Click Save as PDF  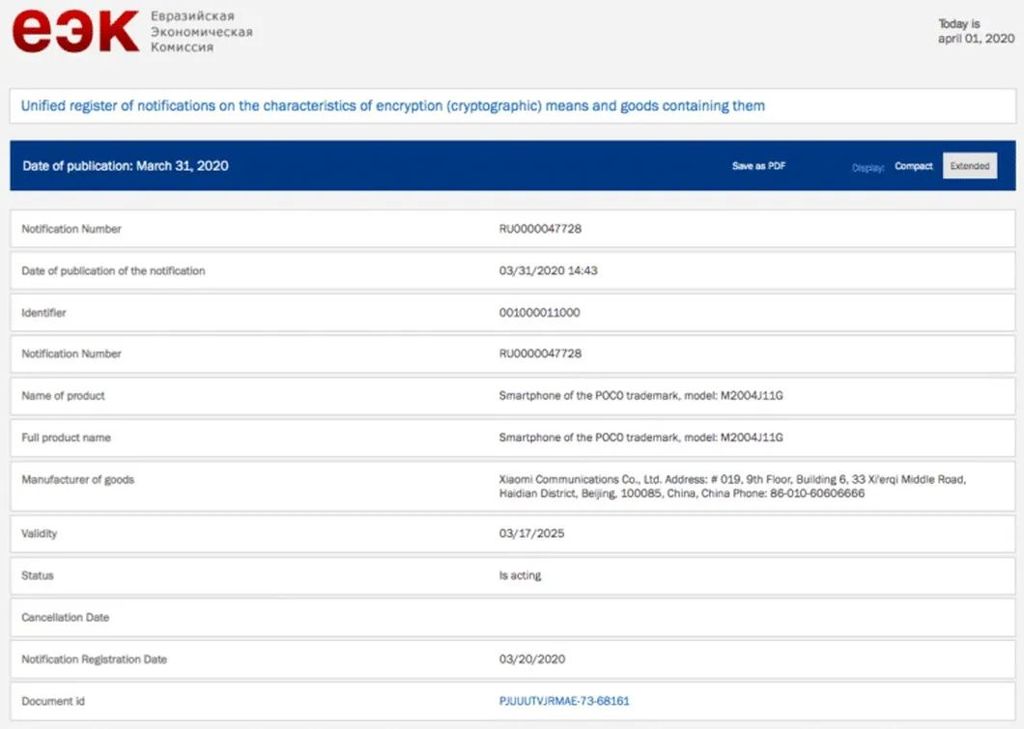coord(758,166)
